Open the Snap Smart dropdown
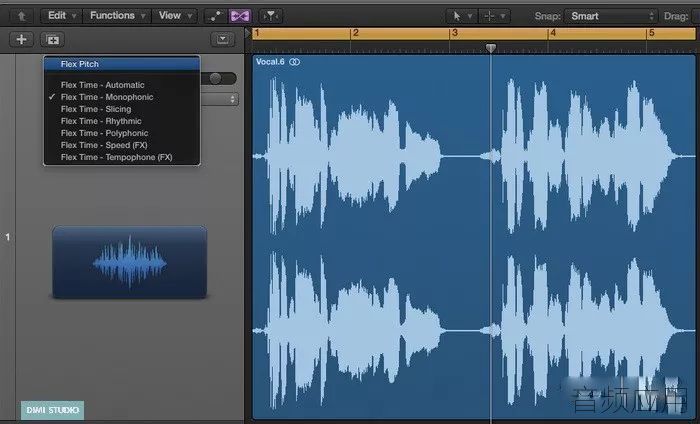700x424 pixels. [x=611, y=17]
